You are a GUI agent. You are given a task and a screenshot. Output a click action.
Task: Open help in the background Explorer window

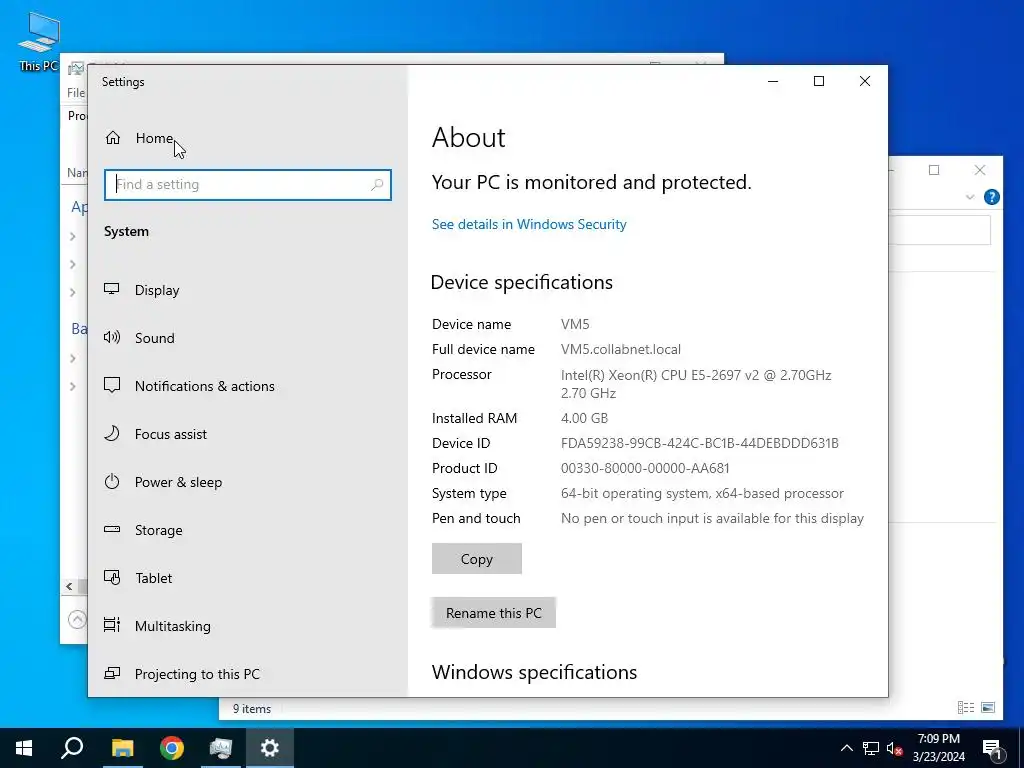pos(991,197)
